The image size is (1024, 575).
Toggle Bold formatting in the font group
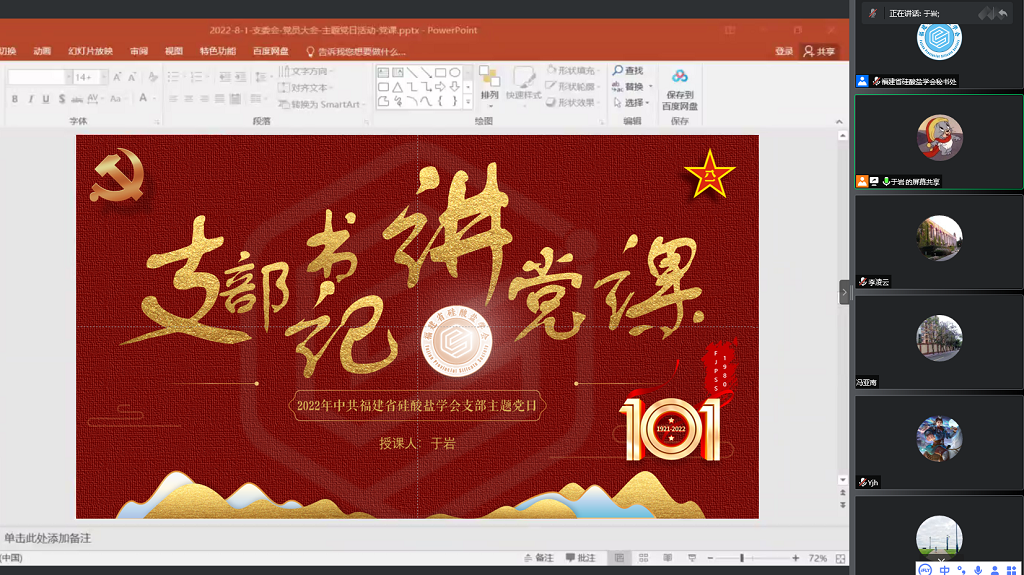[14, 99]
